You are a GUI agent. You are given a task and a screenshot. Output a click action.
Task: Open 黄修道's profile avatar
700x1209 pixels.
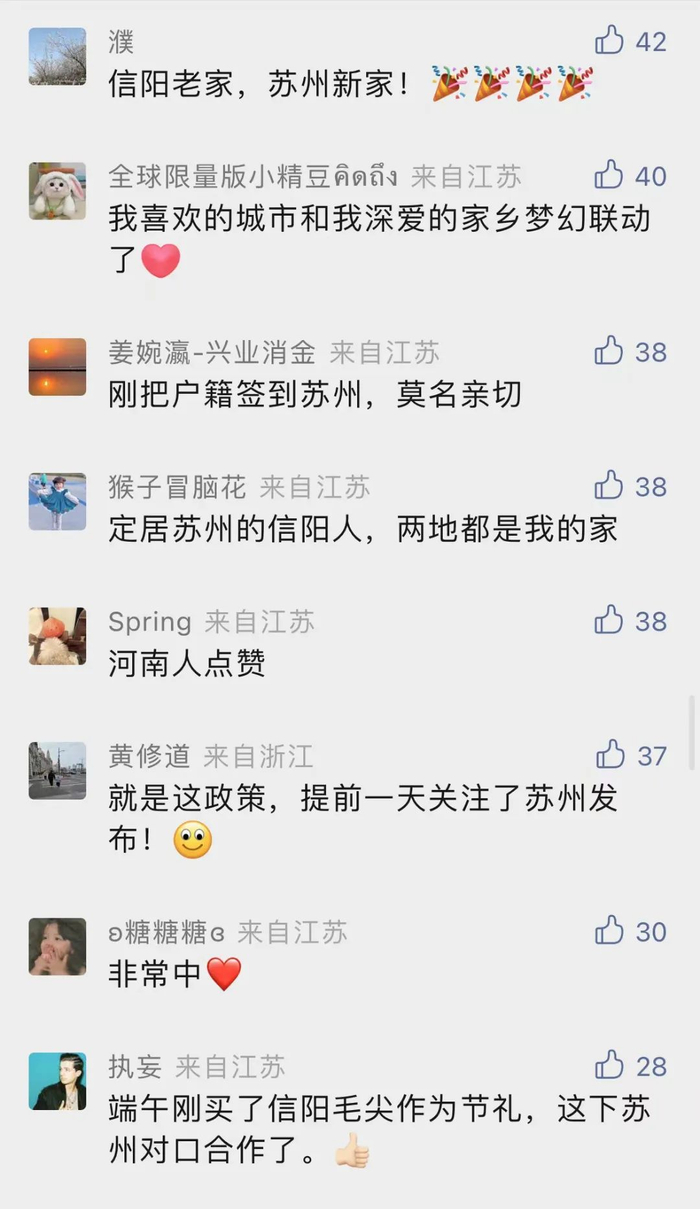click(x=57, y=771)
